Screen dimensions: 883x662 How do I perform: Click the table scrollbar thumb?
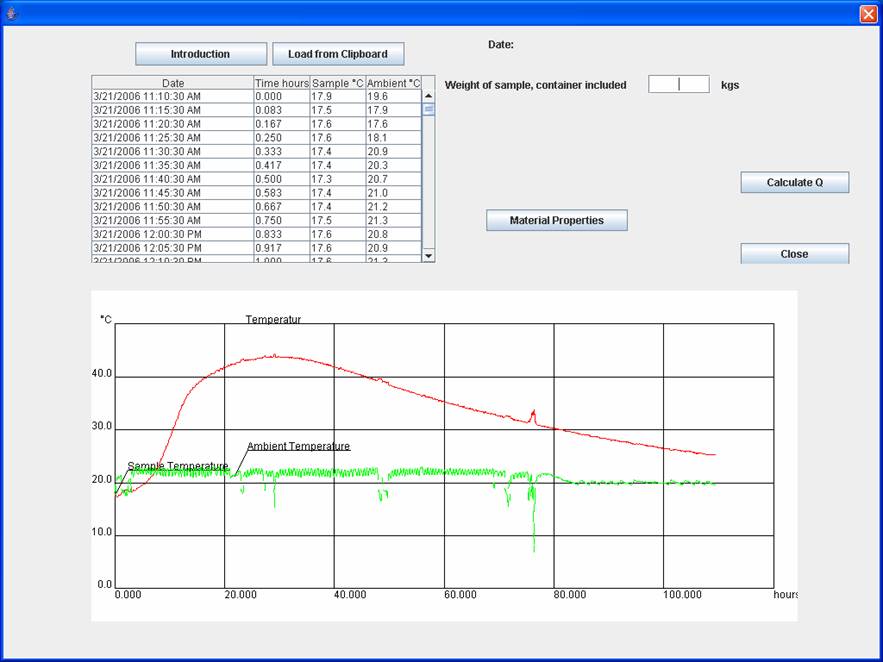click(429, 109)
